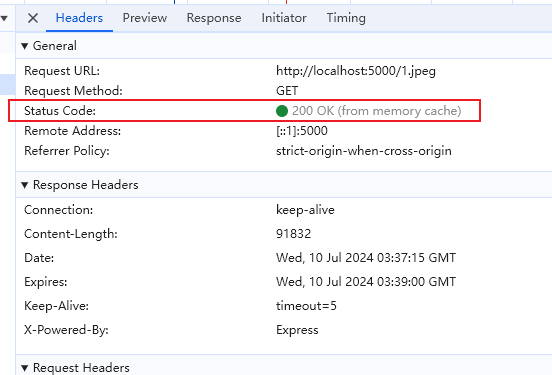Collapse the Response Headers section
The height and width of the screenshot is (375, 552).
click(x=25, y=185)
